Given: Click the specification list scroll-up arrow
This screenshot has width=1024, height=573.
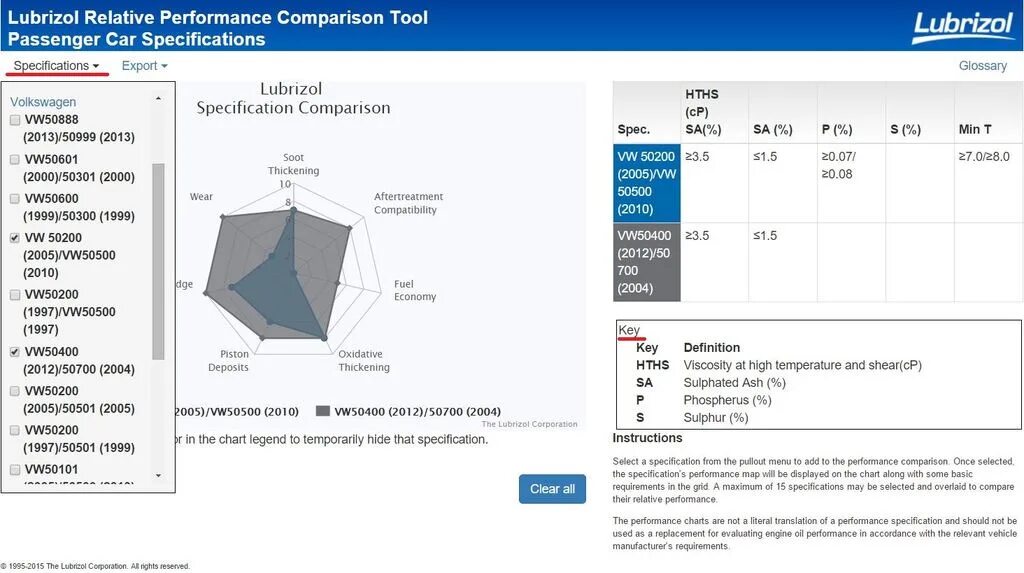Looking at the screenshot, I should [x=158, y=98].
